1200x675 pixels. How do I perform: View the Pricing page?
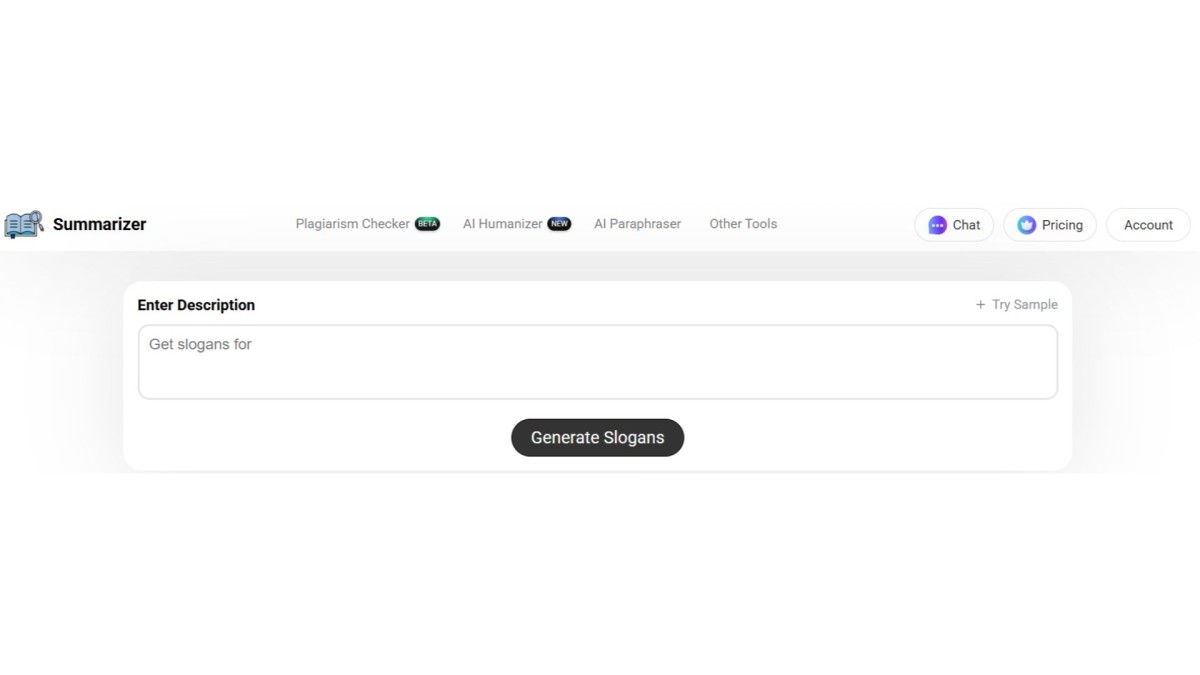pos(1050,225)
